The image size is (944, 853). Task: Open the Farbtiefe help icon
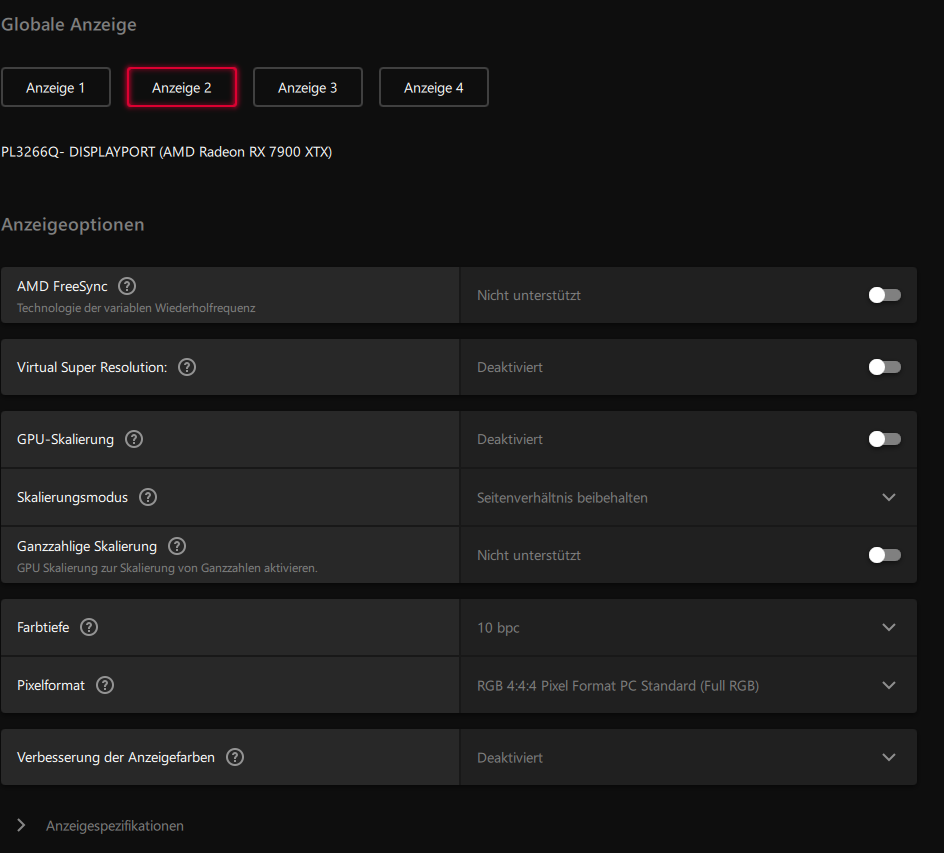click(89, 627)
